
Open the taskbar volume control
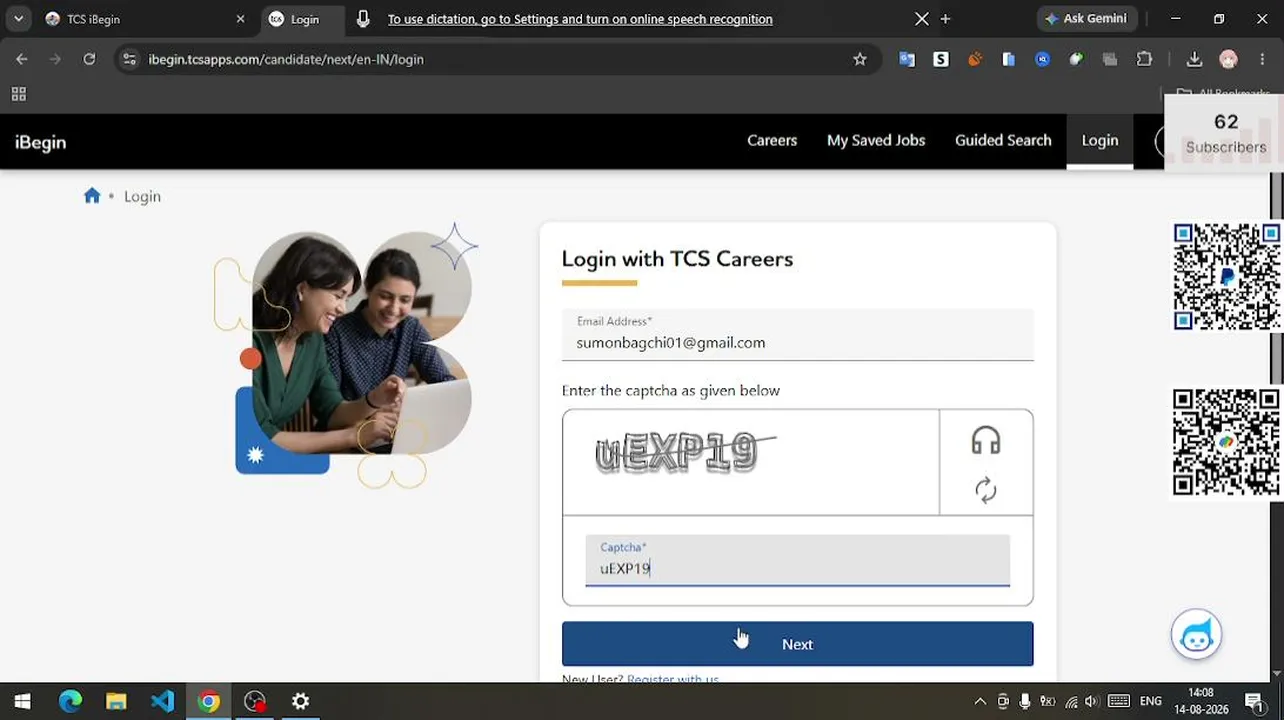pyautogui.click(x=1091, y=702)
